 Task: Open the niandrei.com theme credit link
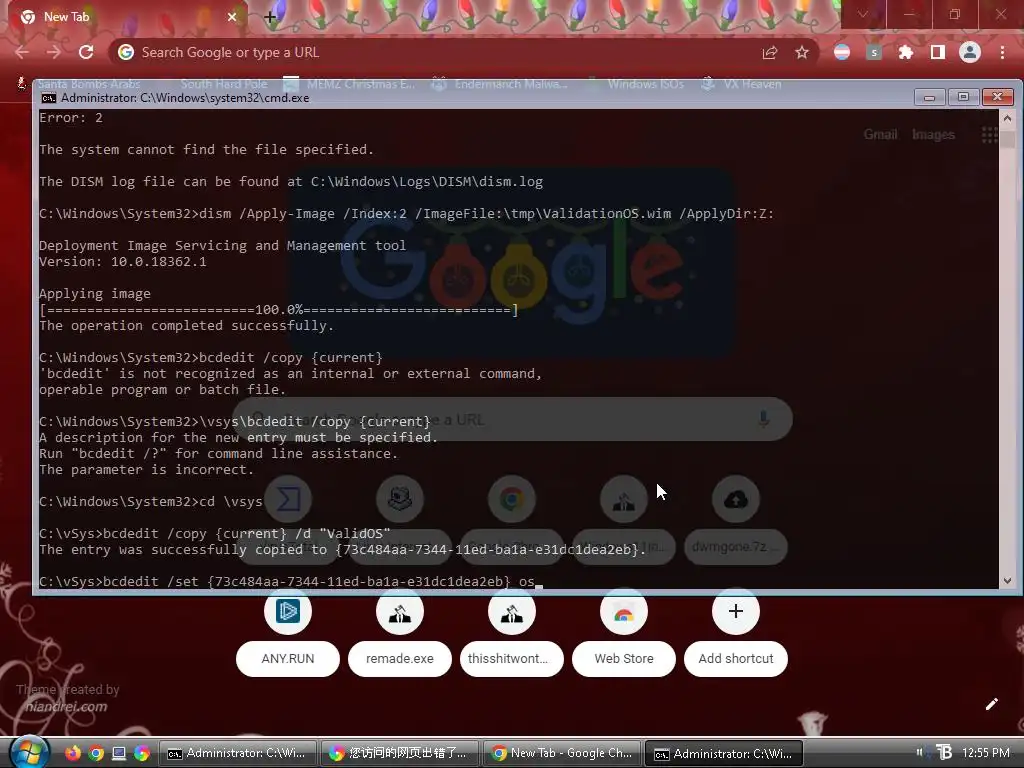click(x=66, y=707)
